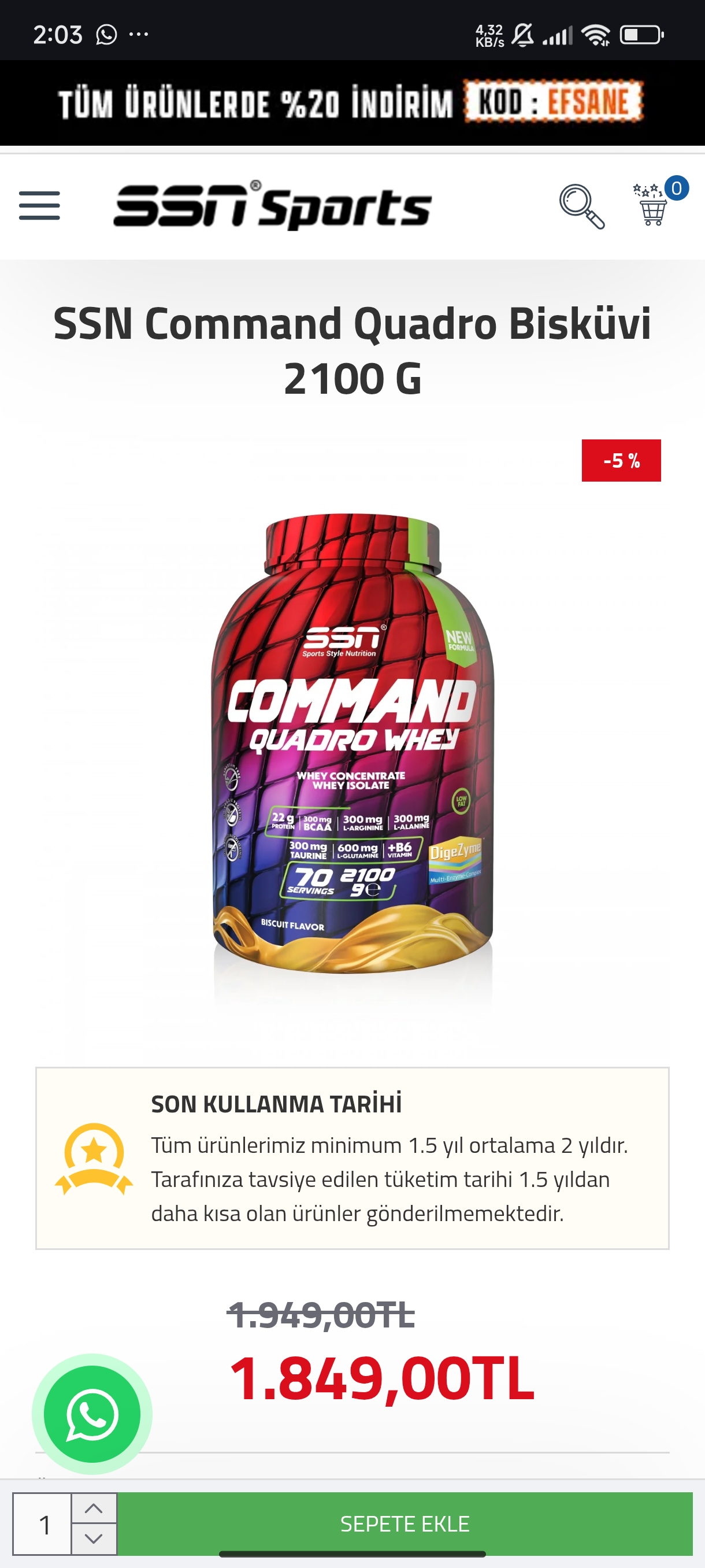The width and height of the screenshot is (705, 1568).
Task: Open the shopping cart icon
Action: tap(651, 206)
